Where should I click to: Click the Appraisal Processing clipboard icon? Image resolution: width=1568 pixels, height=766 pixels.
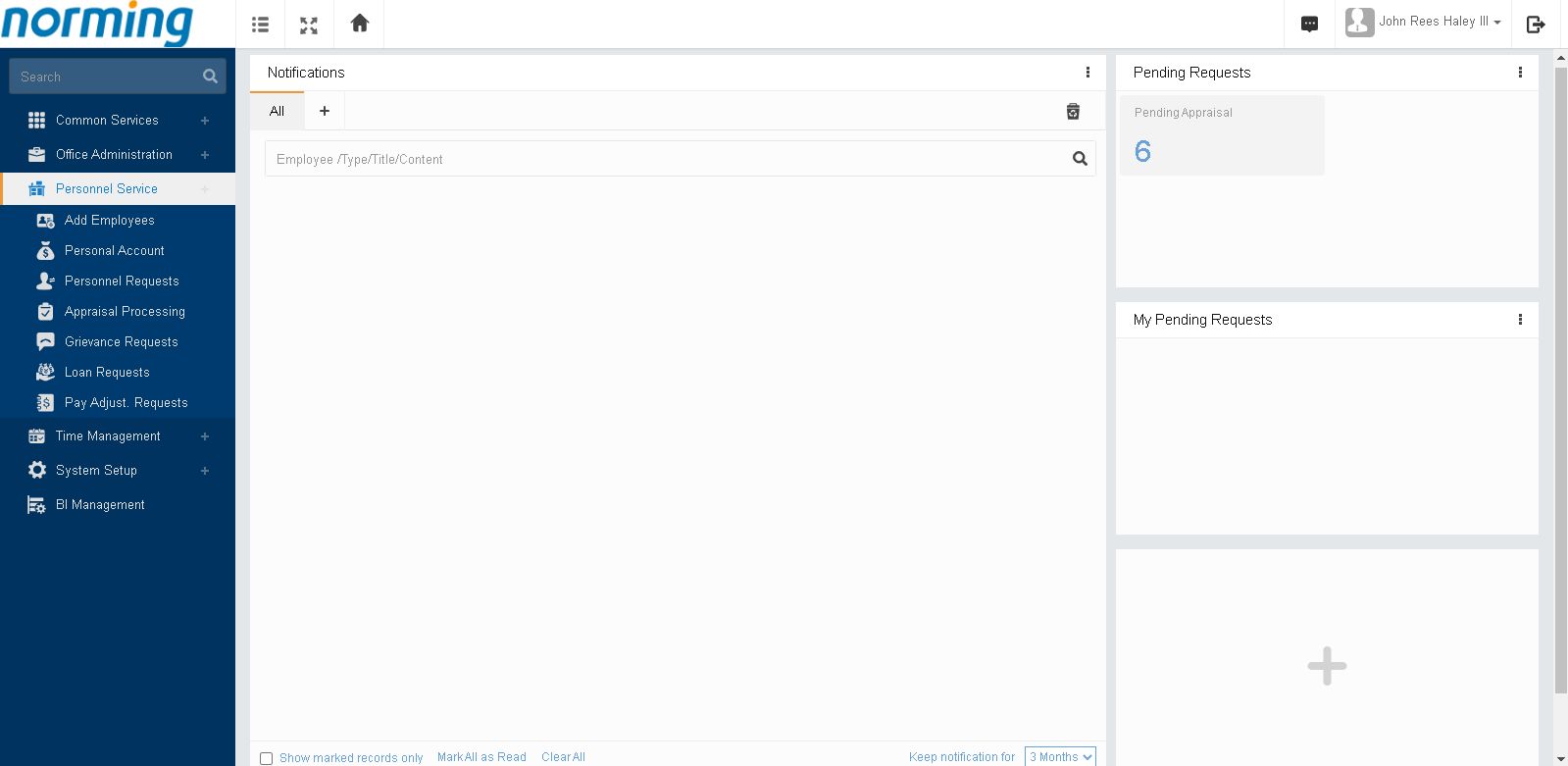pyautogui.click(x=45, y=312)
